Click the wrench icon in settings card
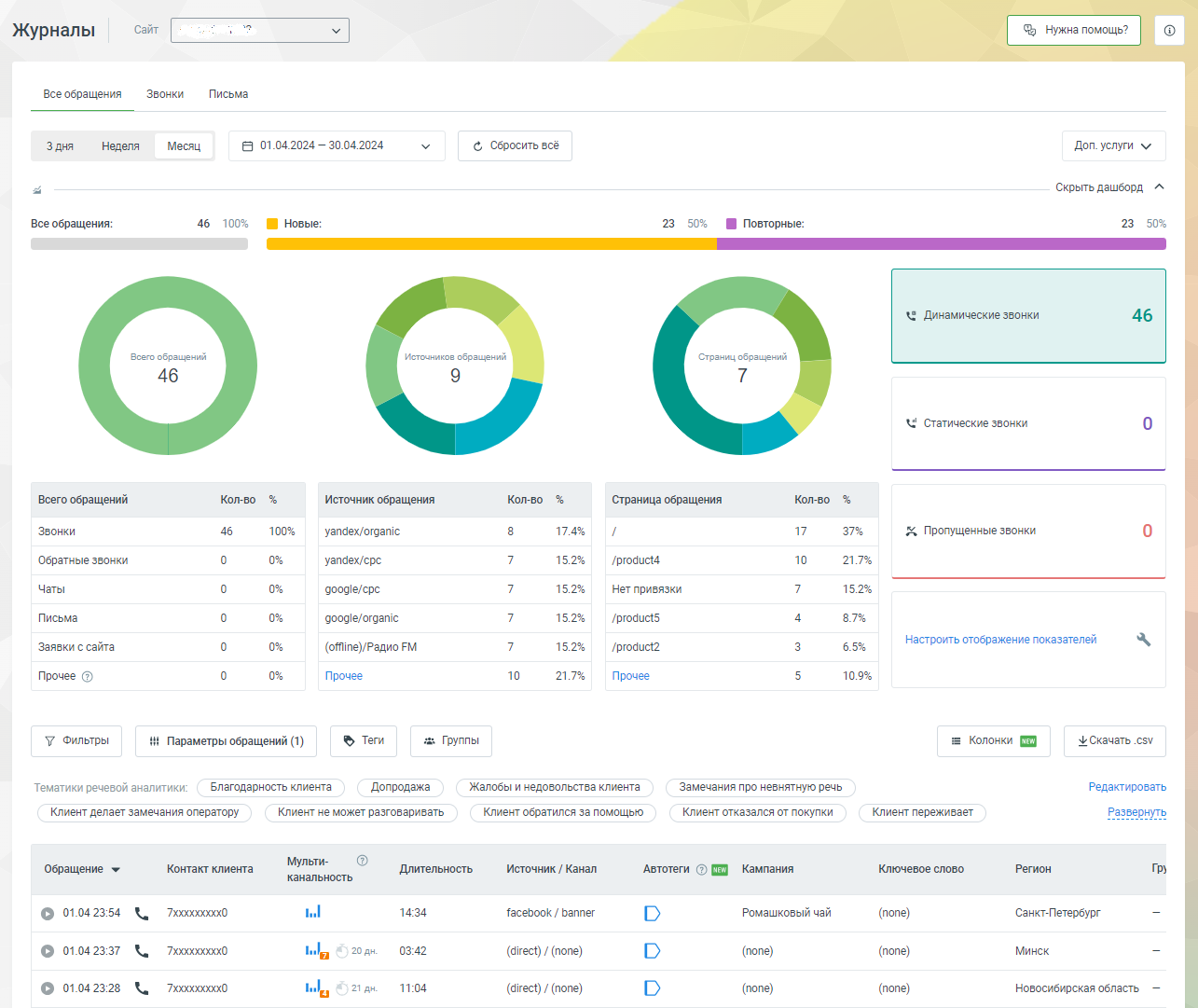Image resolution: width=1198 pixels, height=1008 pixels. click(1144, 640)
